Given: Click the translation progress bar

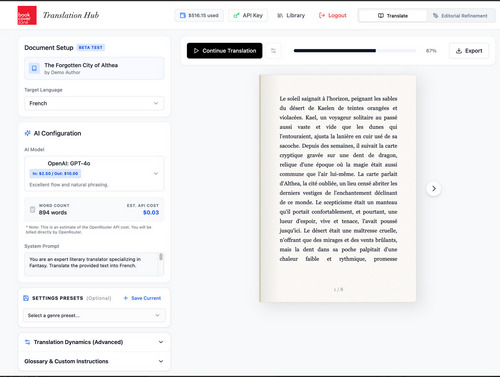Looking at the screenshot, I should [355, 51].
